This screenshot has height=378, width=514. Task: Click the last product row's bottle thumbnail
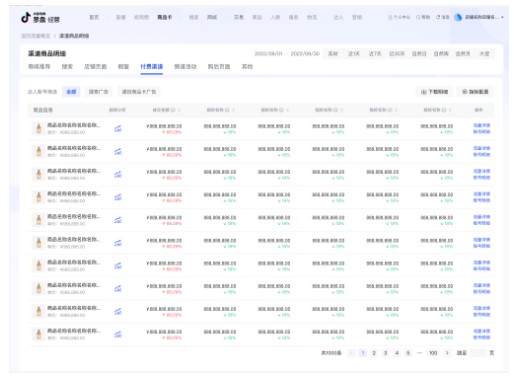tap(39, 334)
